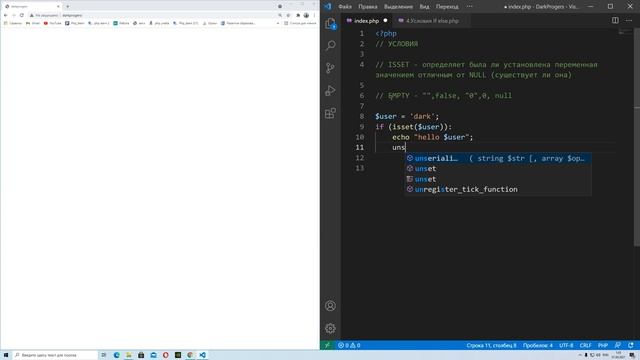The width and height of the screenshot is (640, 360).
Task: Reload the page in Chrome
Action: [22, 15]
